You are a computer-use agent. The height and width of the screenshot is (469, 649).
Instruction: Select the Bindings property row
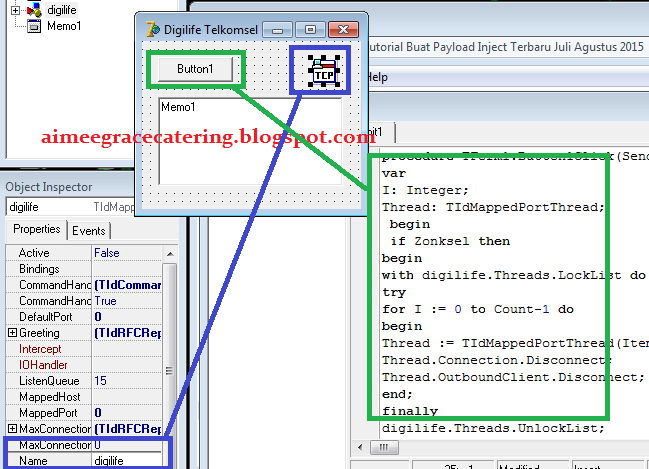point(84,269)
